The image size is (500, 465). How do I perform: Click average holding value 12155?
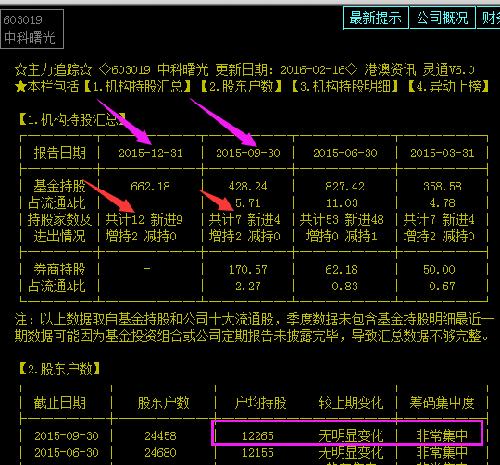pos(257,453)
